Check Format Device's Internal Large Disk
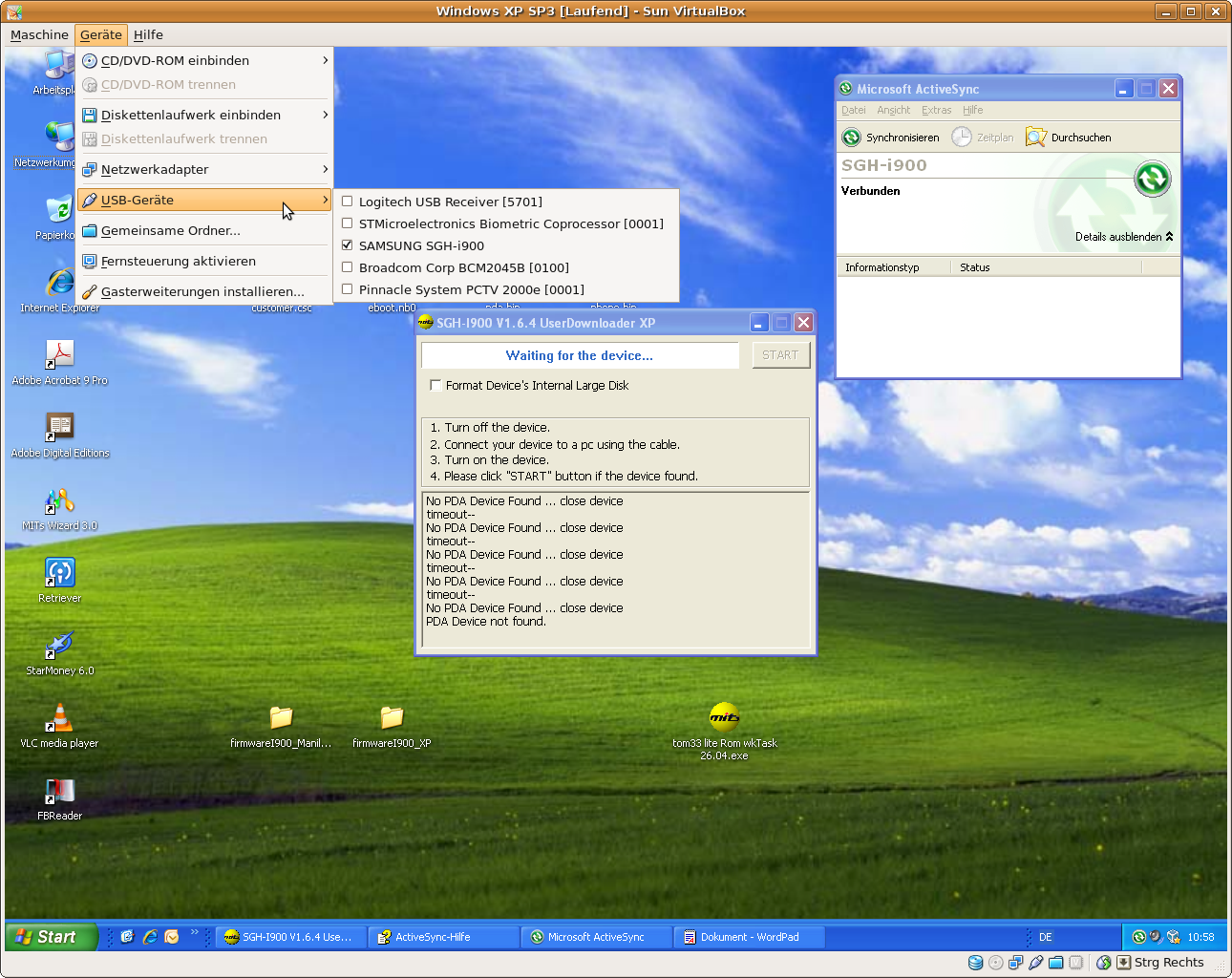 [436, 386]
